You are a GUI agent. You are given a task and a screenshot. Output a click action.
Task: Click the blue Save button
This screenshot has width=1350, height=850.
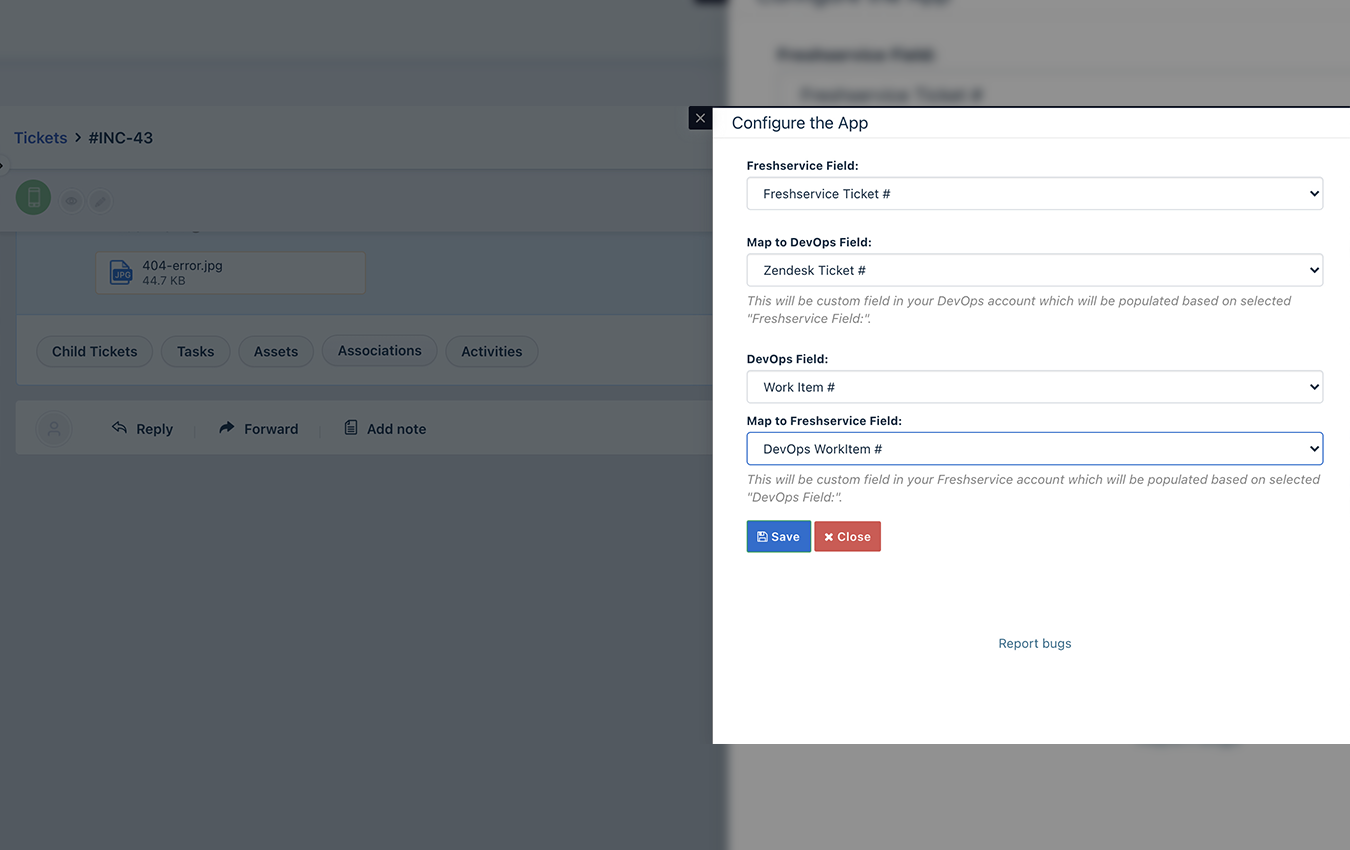(778, 537)
